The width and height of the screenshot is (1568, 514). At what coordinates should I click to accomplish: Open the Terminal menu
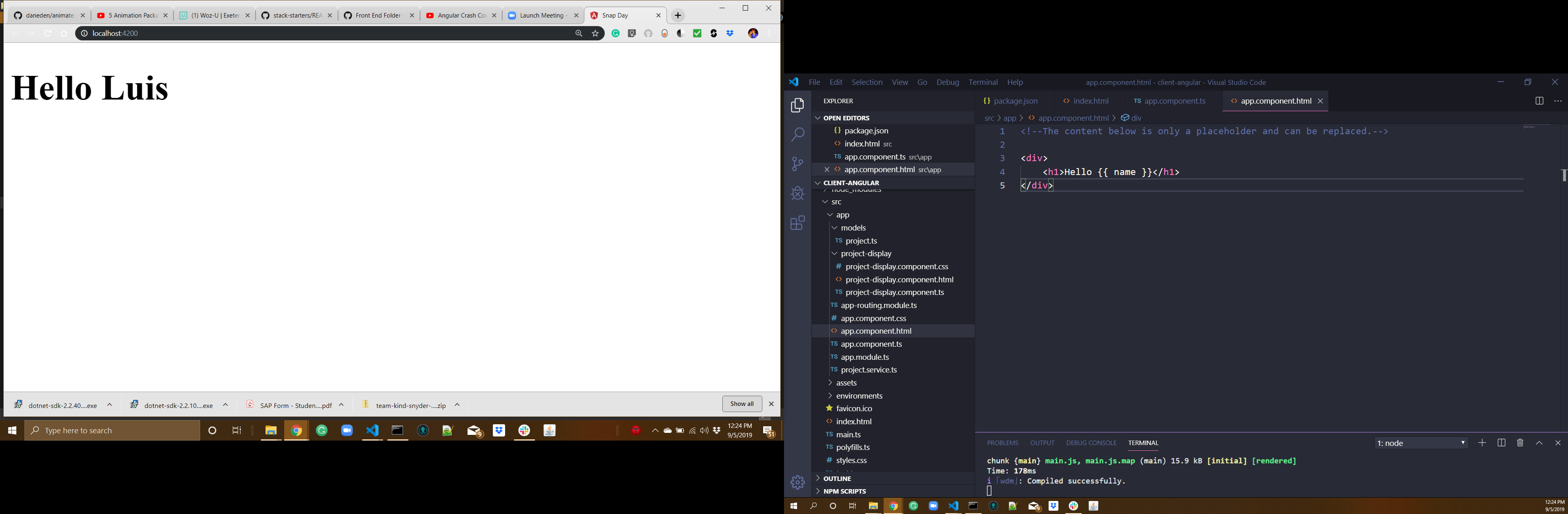click(x=983, y=82)
